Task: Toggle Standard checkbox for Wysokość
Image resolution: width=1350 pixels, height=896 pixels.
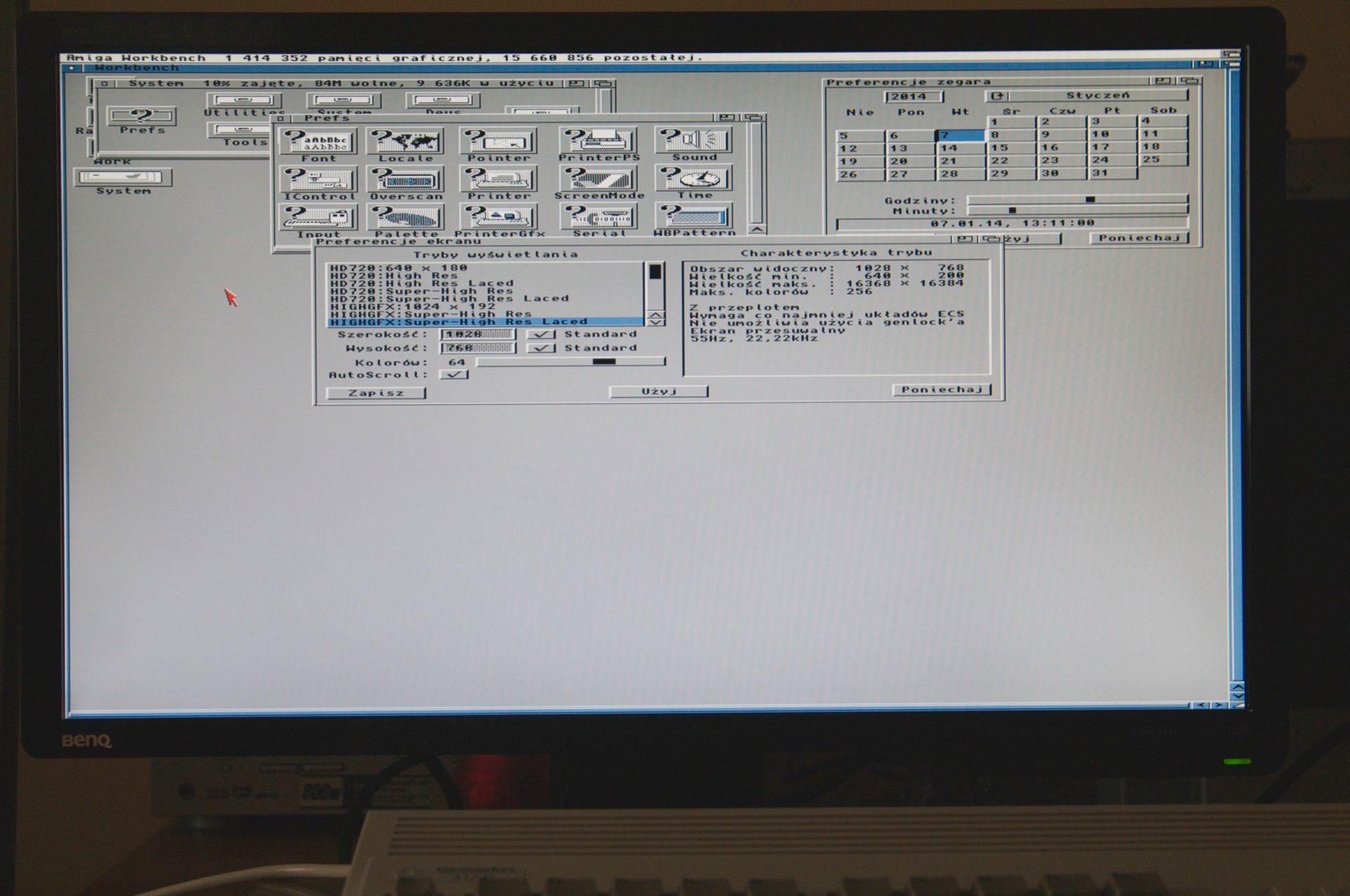Action: click(541, 348)
